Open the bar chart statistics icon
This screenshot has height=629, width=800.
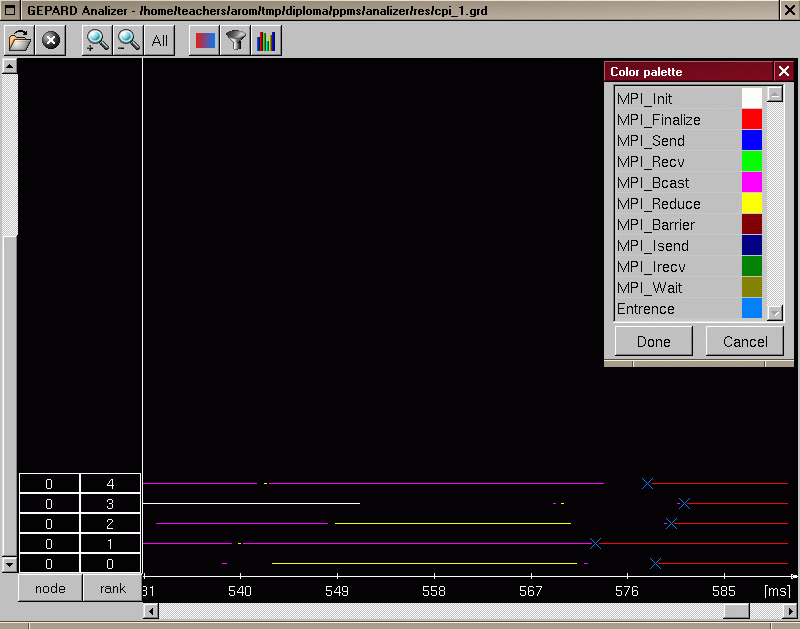(x=266, y=41)
